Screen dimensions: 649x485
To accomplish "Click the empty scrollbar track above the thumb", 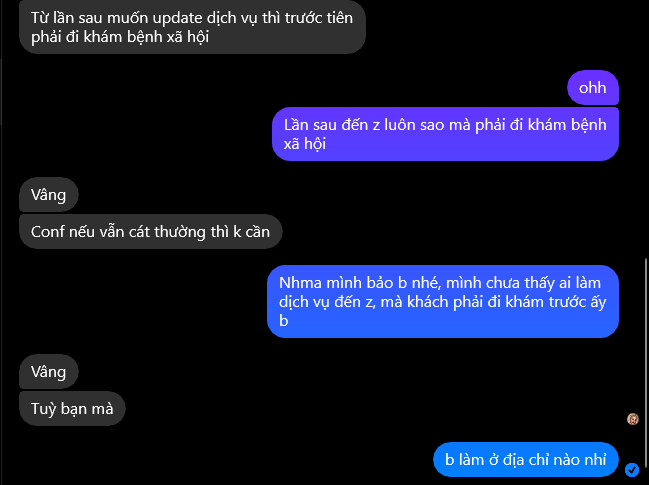I will (x=646, y=128).
